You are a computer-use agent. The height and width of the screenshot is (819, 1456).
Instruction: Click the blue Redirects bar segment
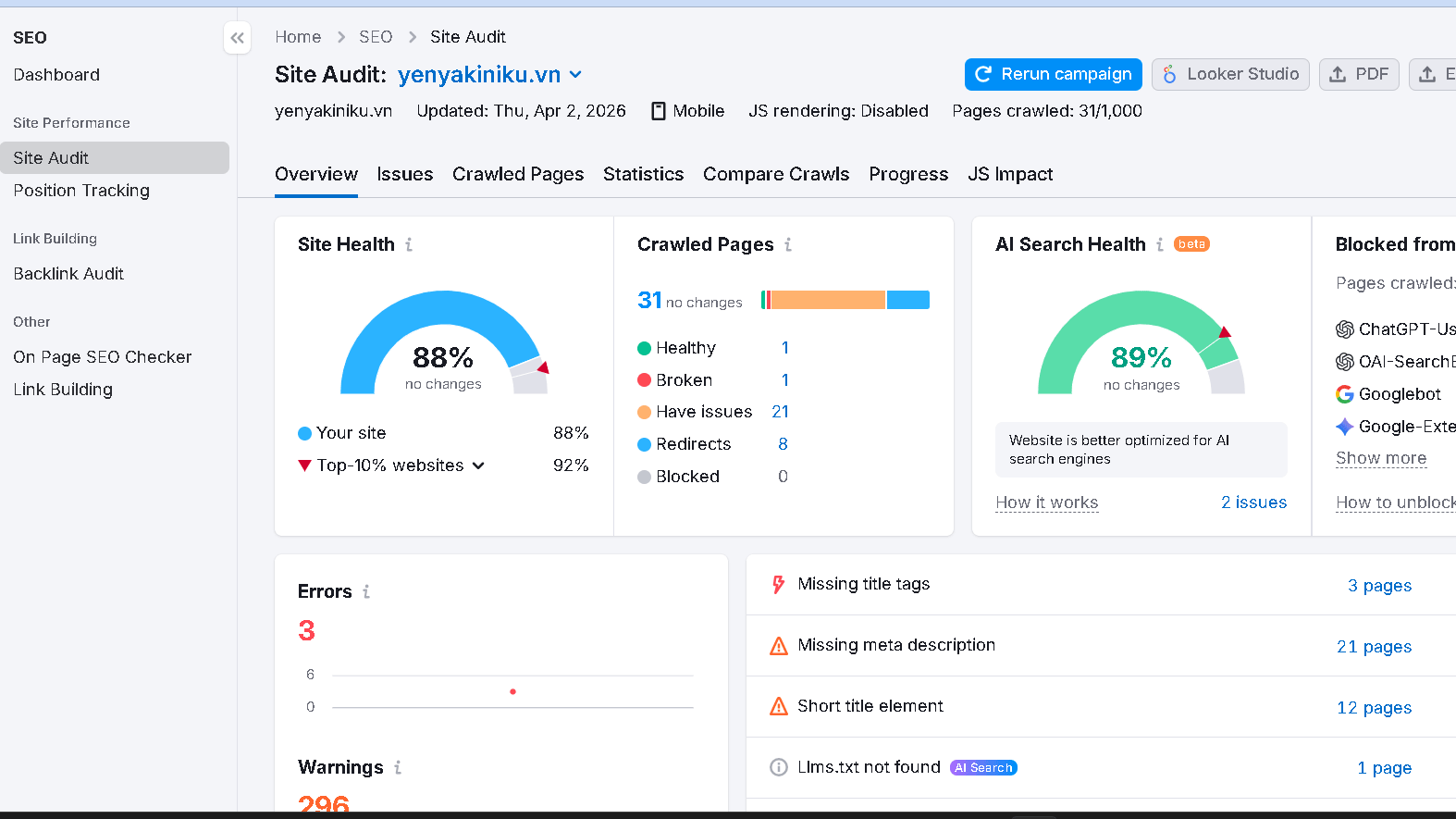pyautogui.click(x=908, y=300)
